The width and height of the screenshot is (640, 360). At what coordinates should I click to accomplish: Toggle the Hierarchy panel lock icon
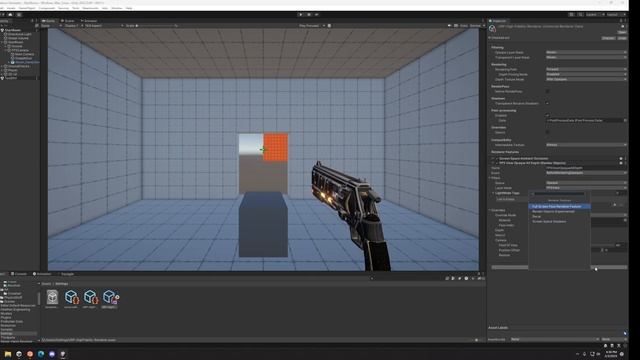pos(32,21)
